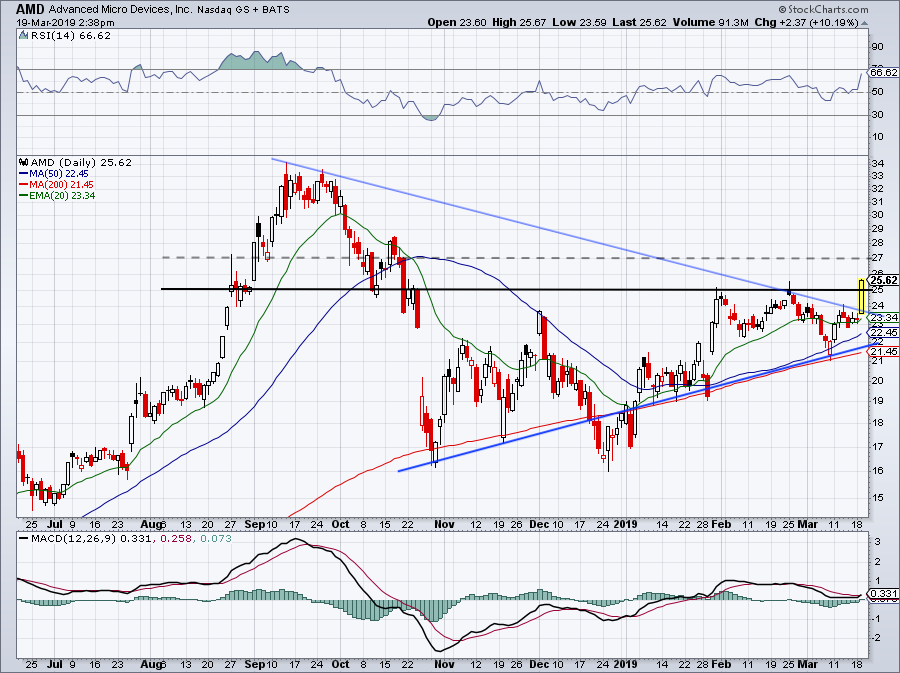
Task: Click the blue line marker of MA(50)
Action: tap(24, 174)
